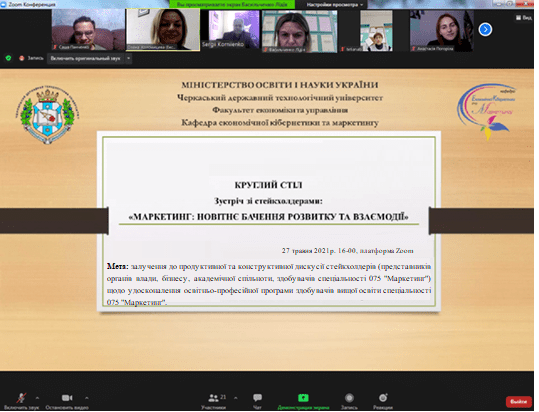
Task: Click the green screen-sharing notification banner
Action: click(x=232, y=4)
